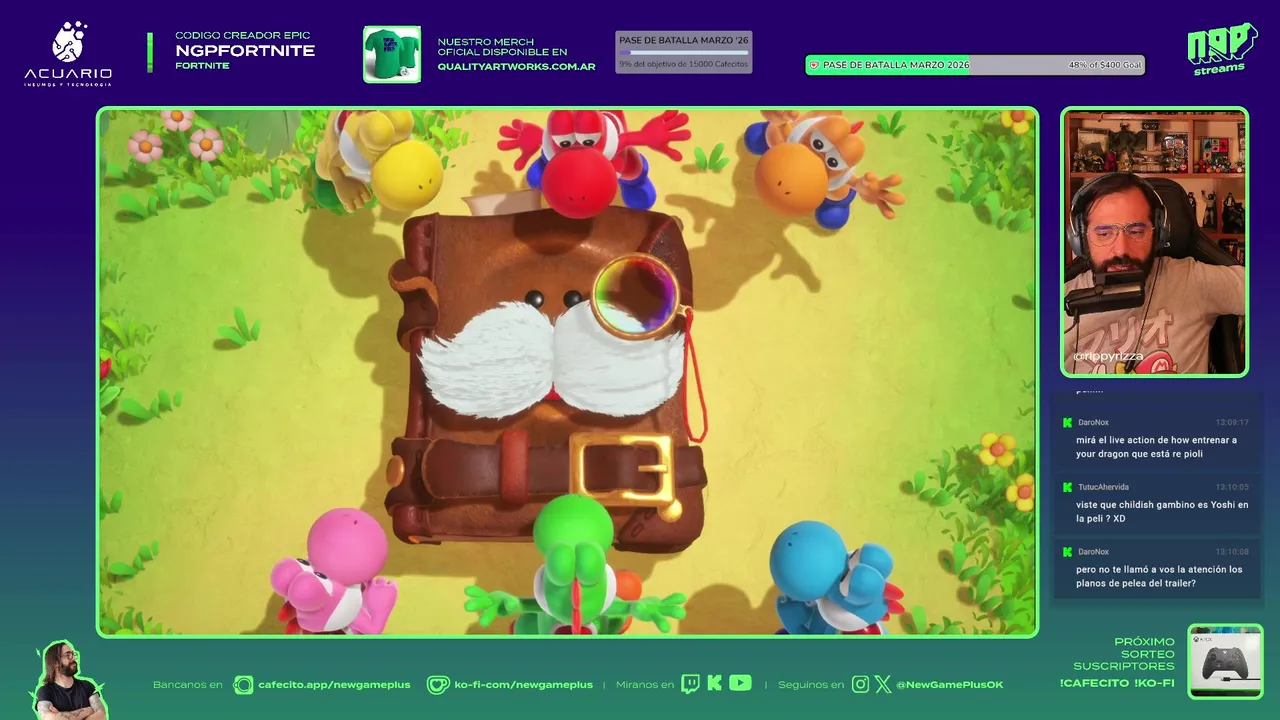This screenshot has height=720, width=1280.
Task: Open ko-fi.com/newgameplus link
Action: (x=523, y=685)
